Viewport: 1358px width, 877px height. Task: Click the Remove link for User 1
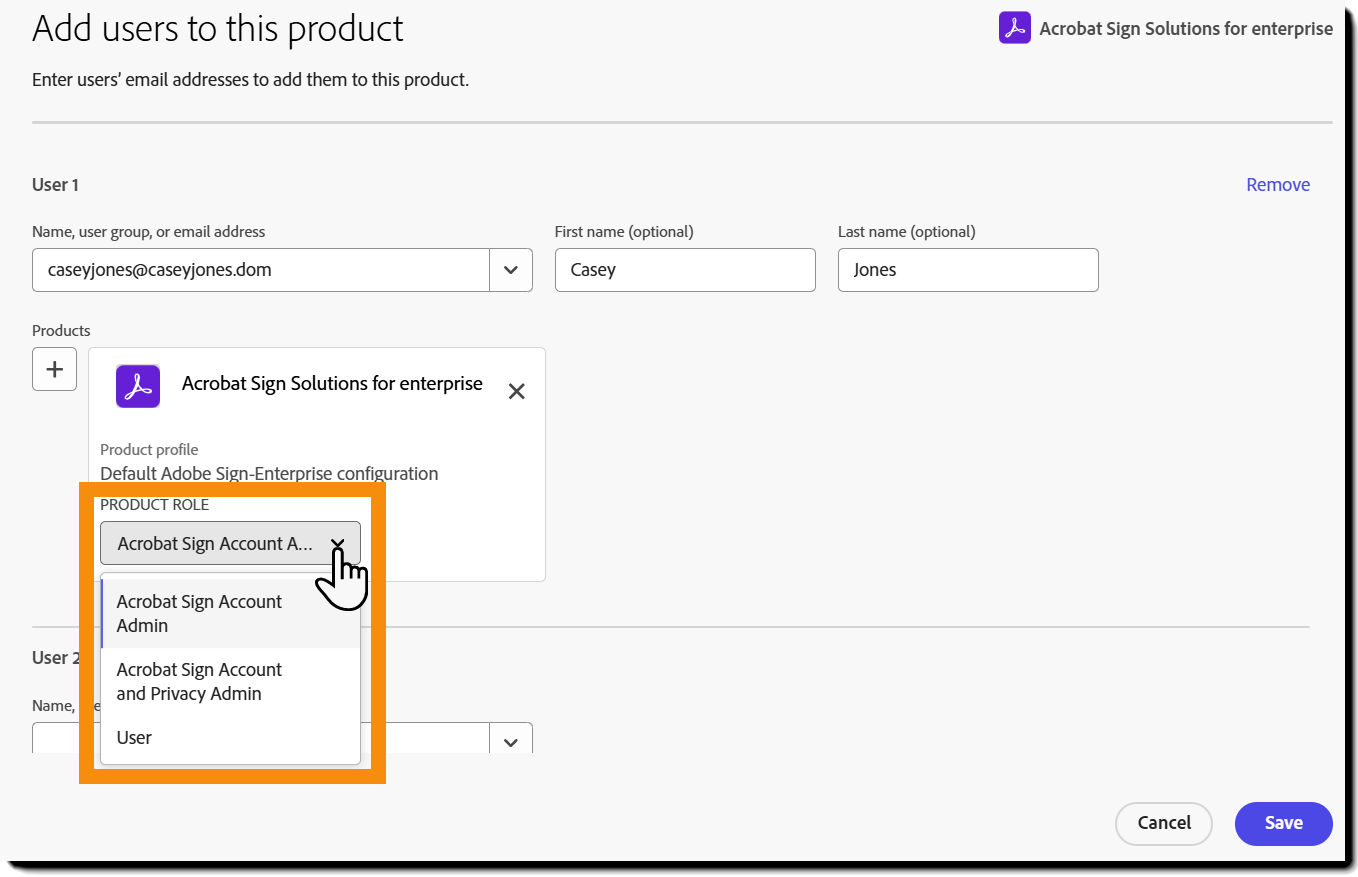click(1278, 184)
